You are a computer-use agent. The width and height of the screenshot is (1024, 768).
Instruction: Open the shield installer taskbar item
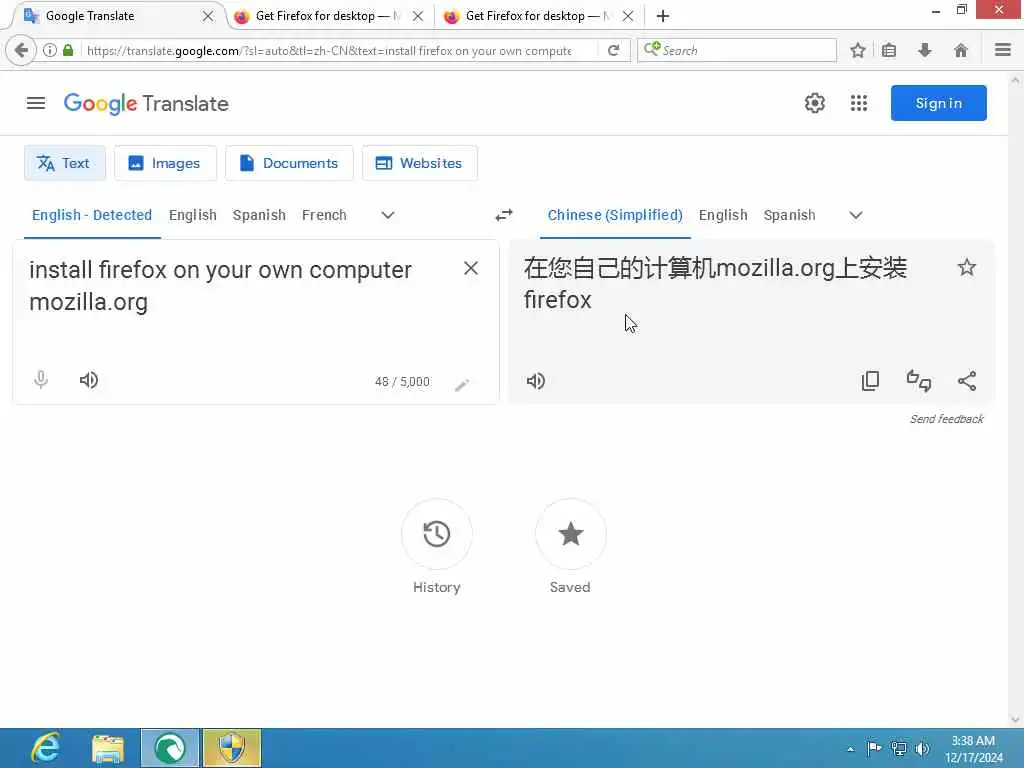tap(232, 748)
